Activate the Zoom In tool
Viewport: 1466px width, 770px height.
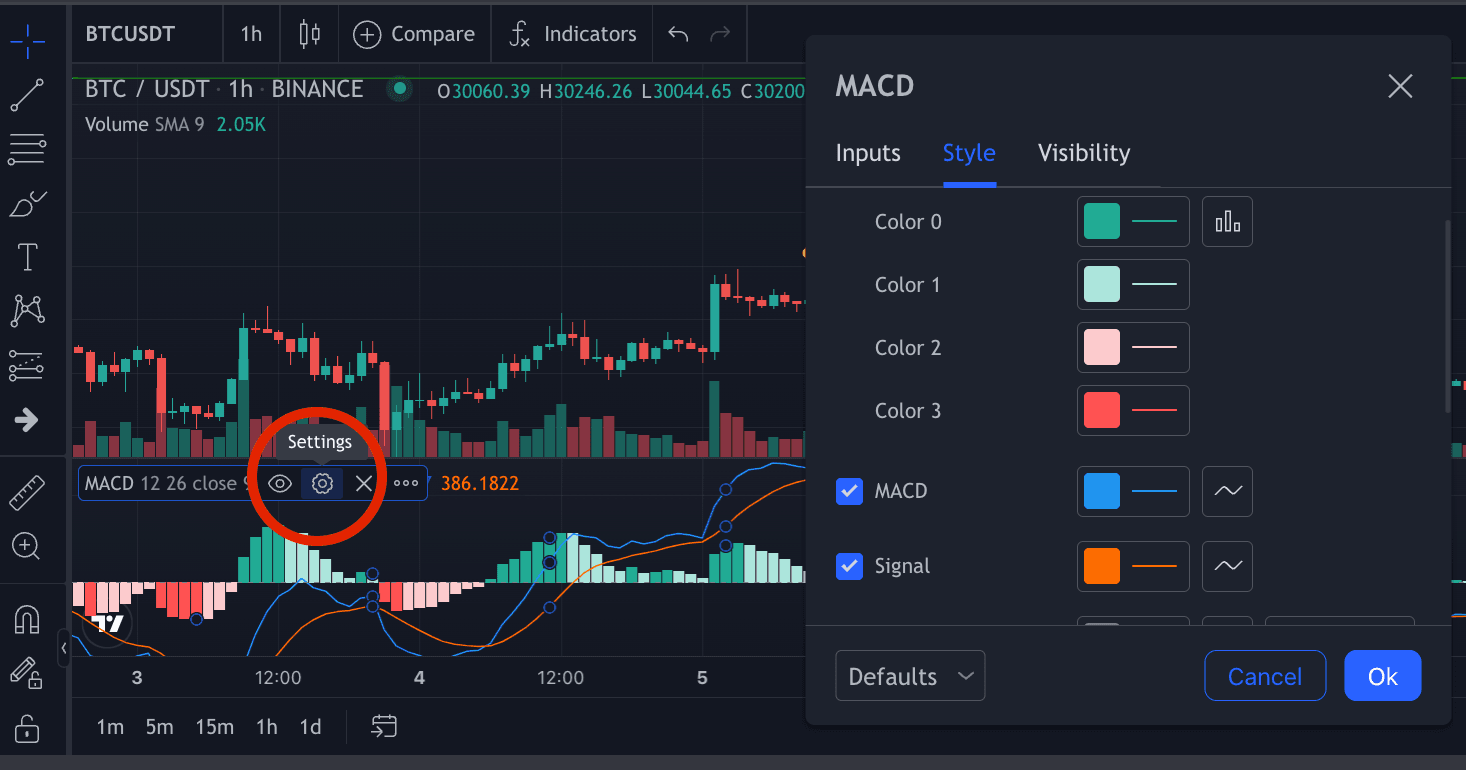[26, 546]
